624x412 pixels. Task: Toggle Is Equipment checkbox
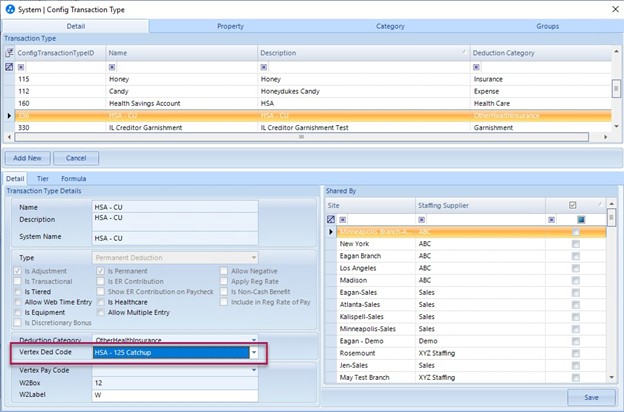(18, 312)
